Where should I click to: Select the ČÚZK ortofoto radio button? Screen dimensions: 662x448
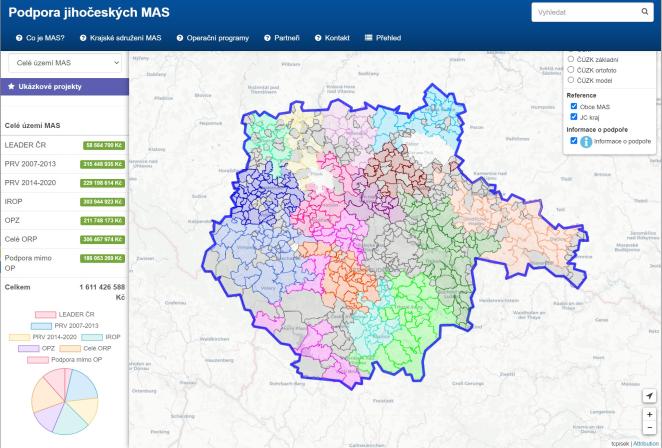point(571,70)
